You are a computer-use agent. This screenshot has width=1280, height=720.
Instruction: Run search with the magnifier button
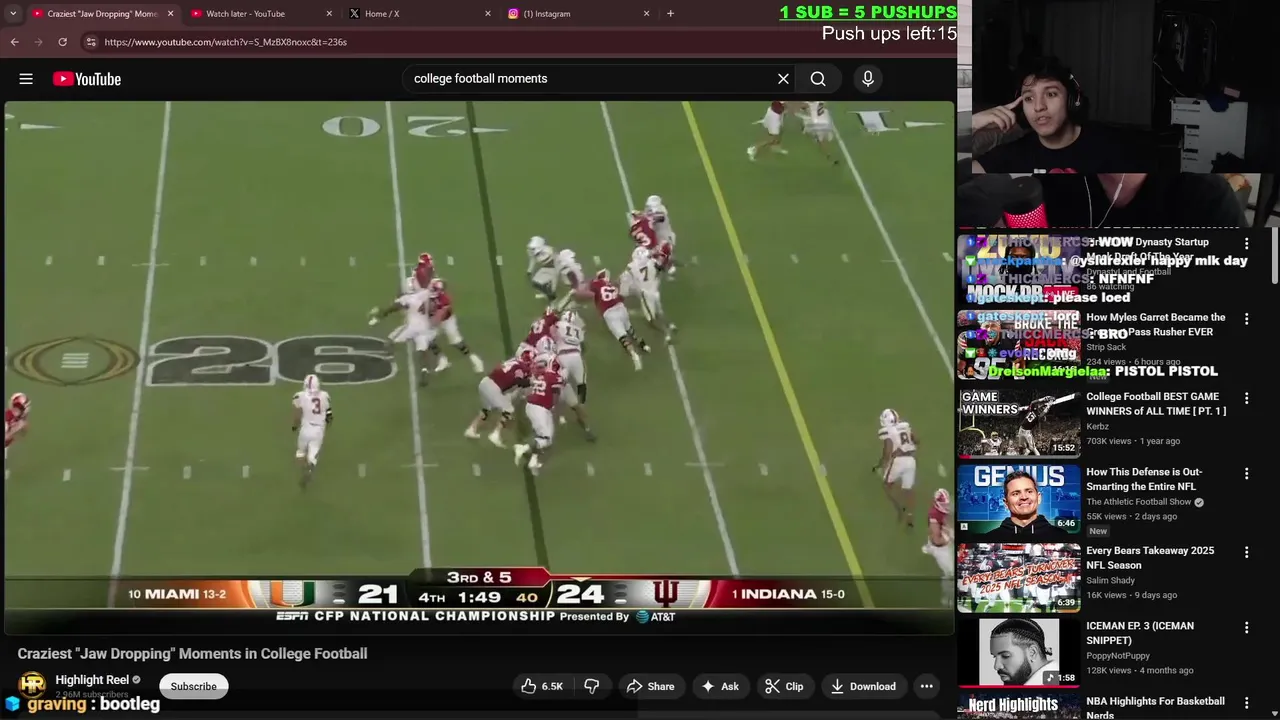coord(818,79)
